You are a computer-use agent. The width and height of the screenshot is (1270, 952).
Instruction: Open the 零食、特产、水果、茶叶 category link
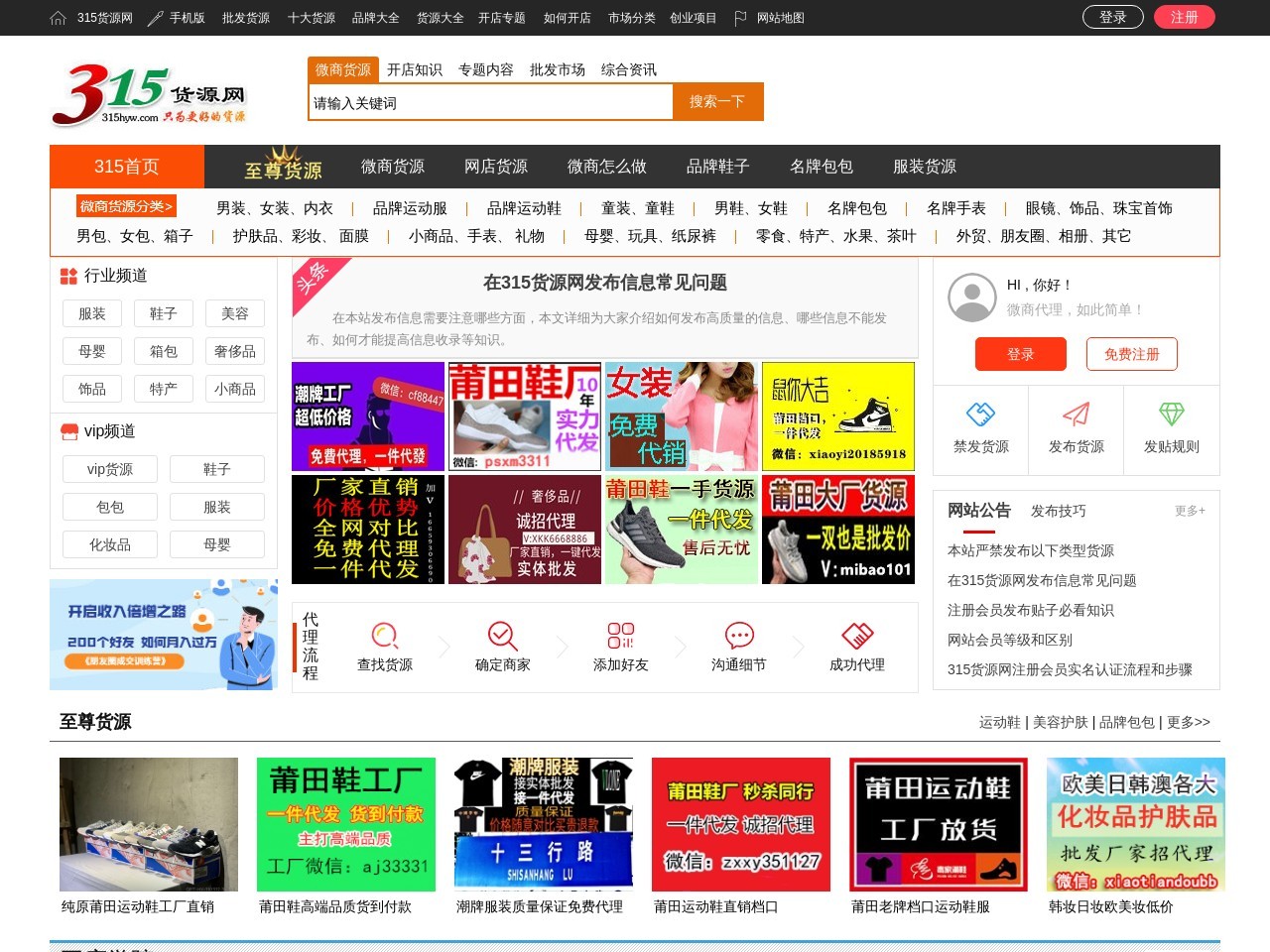click(x=836, y=236)
